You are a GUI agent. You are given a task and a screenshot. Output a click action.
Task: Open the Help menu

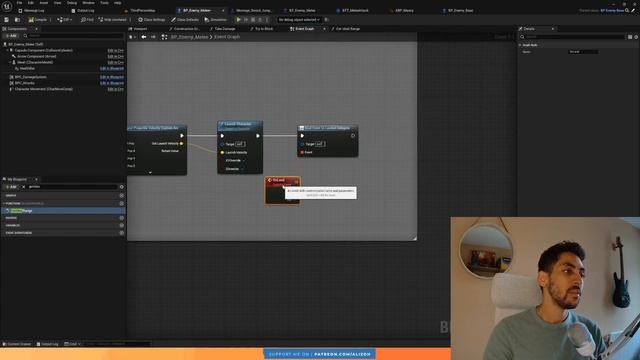pyautogui.click(x=118, y=3)
